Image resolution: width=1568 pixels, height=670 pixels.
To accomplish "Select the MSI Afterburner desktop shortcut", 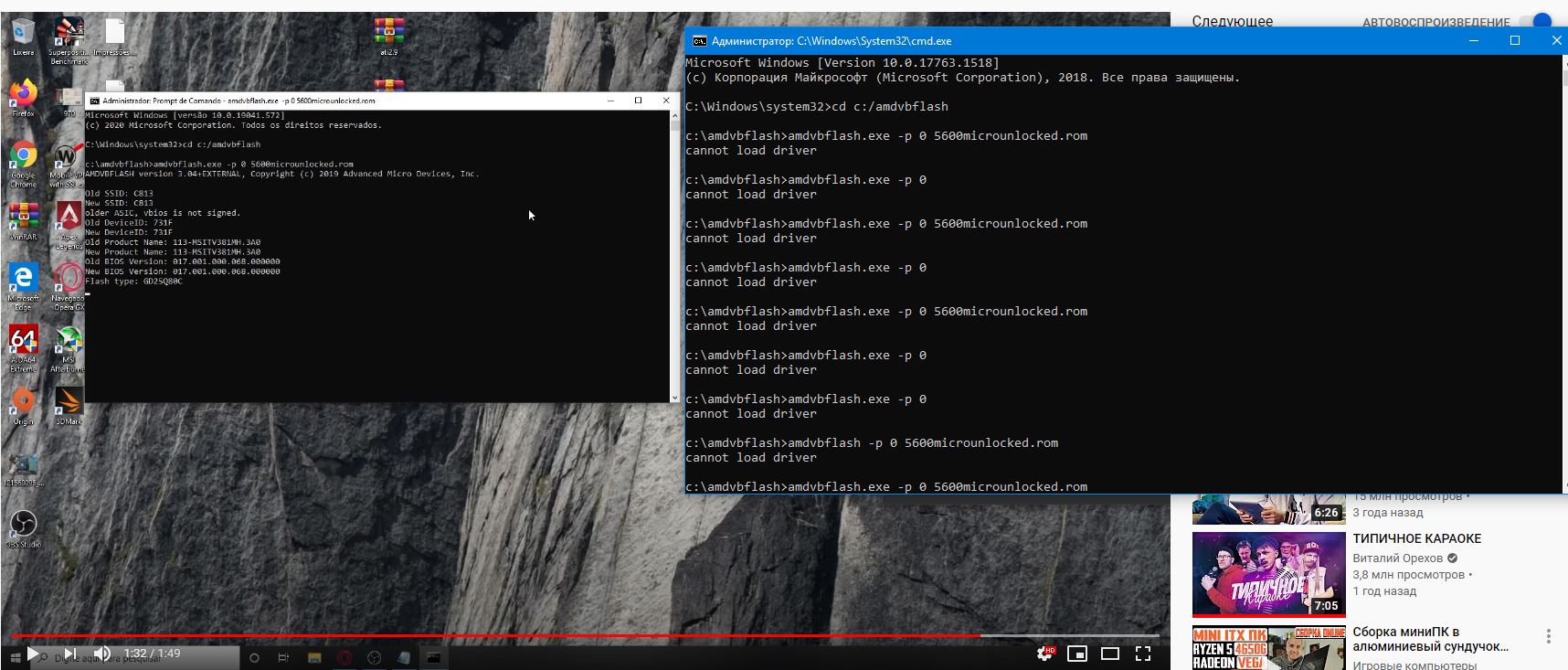I will point(69,348).
